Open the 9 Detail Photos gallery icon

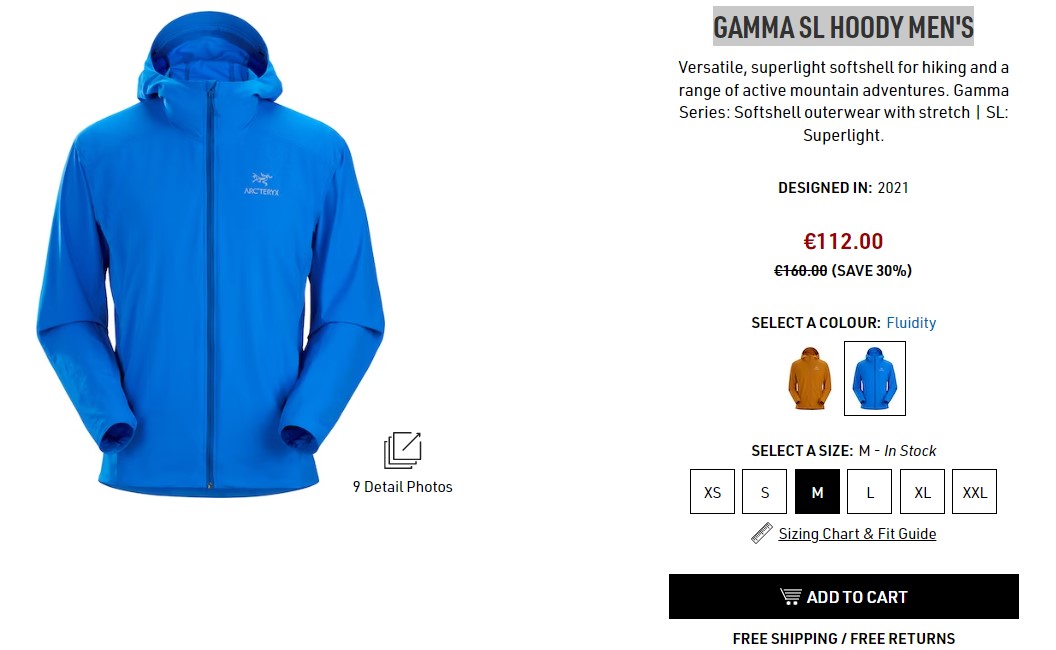[403, 450]
